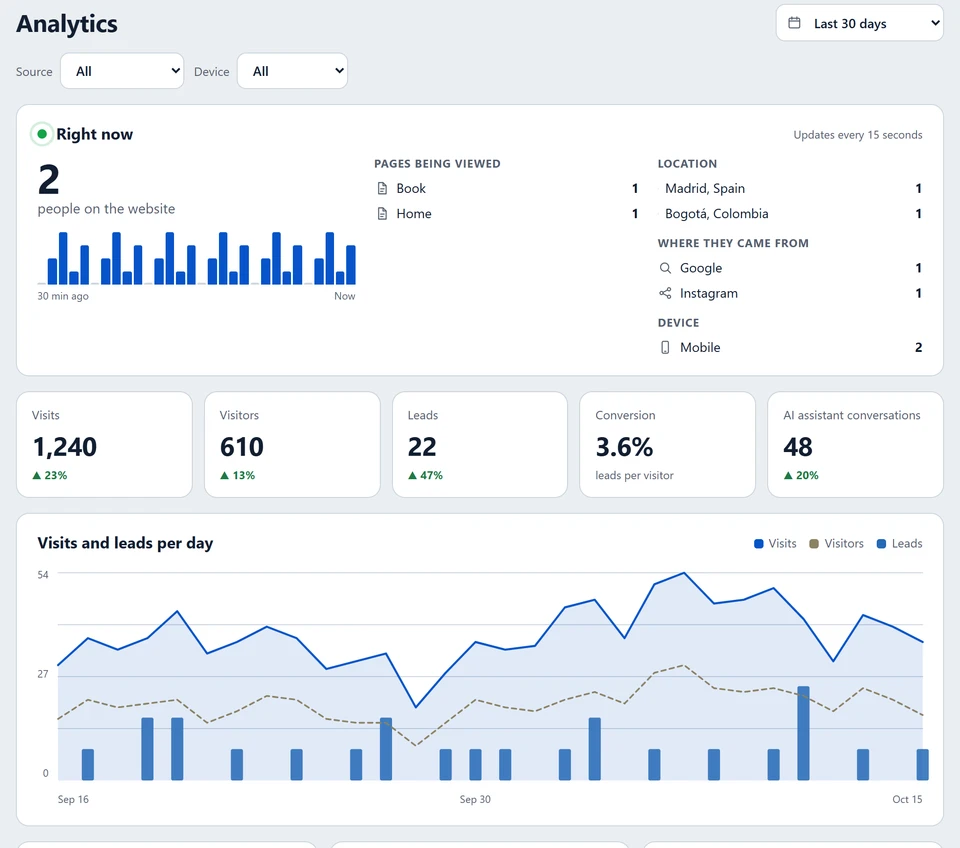Click the Analytics page heading
Screen dimensions: 960x848
(x=67, y=24)
